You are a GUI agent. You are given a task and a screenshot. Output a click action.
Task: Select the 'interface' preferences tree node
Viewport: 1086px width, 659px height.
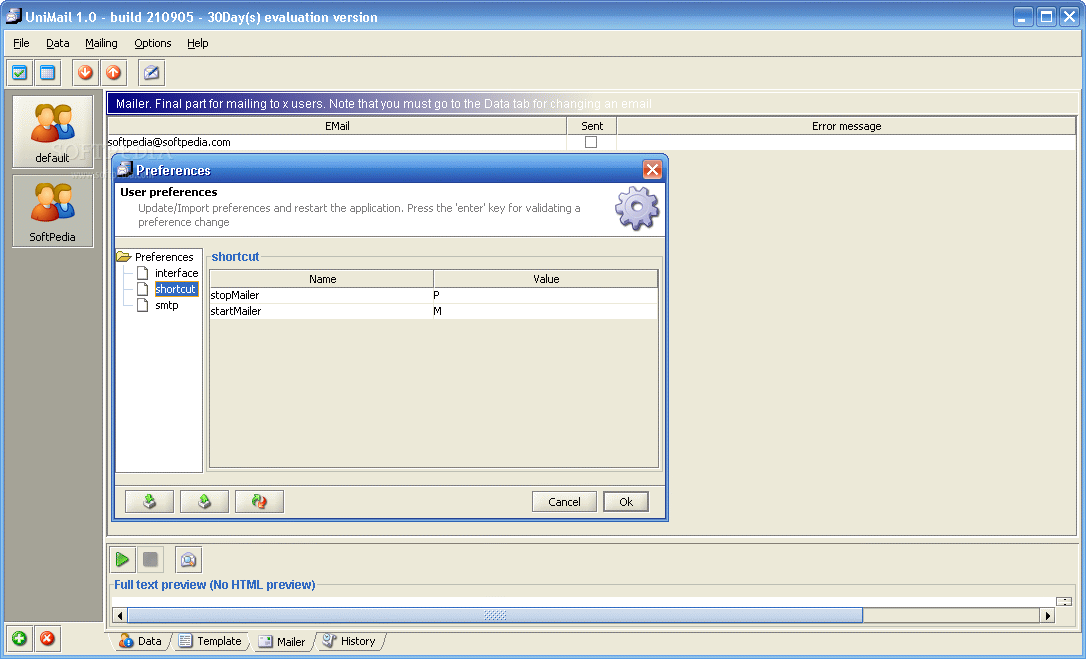(x=177, y=273)
